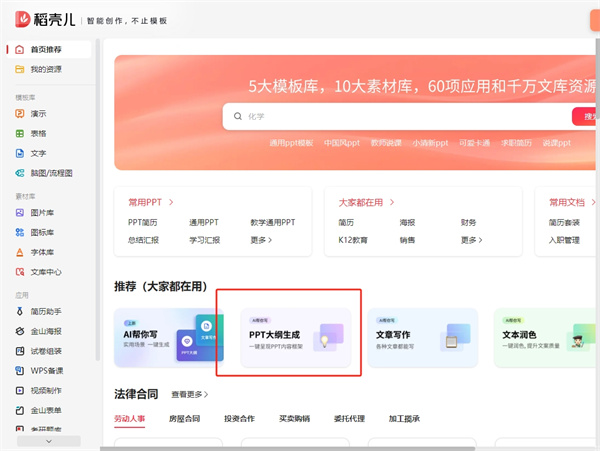Switch to 劳动人事 tab
This screenshot has width=600, height=451.
pos(129,419)
